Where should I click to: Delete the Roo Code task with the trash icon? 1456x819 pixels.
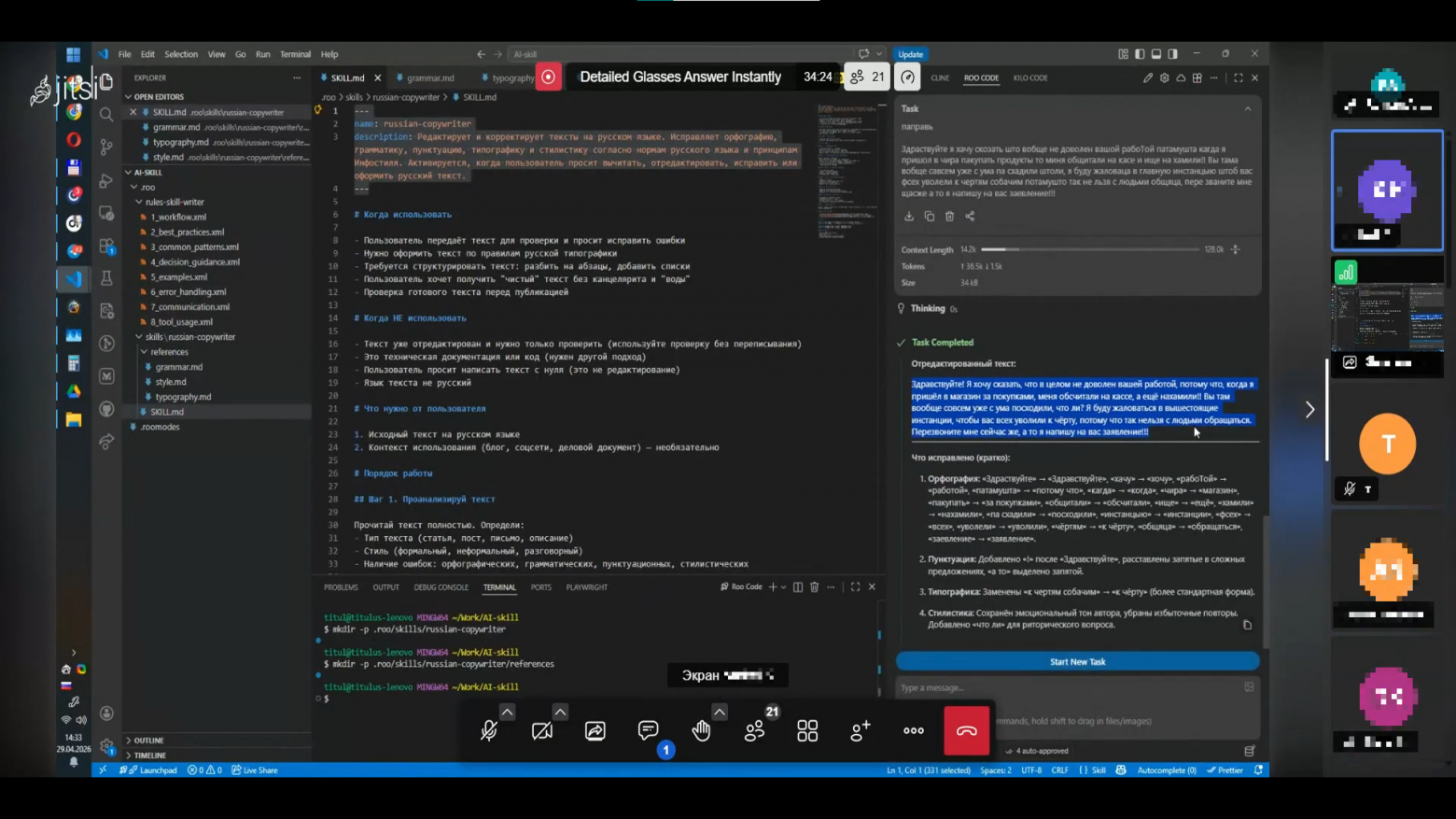point(950,216)
